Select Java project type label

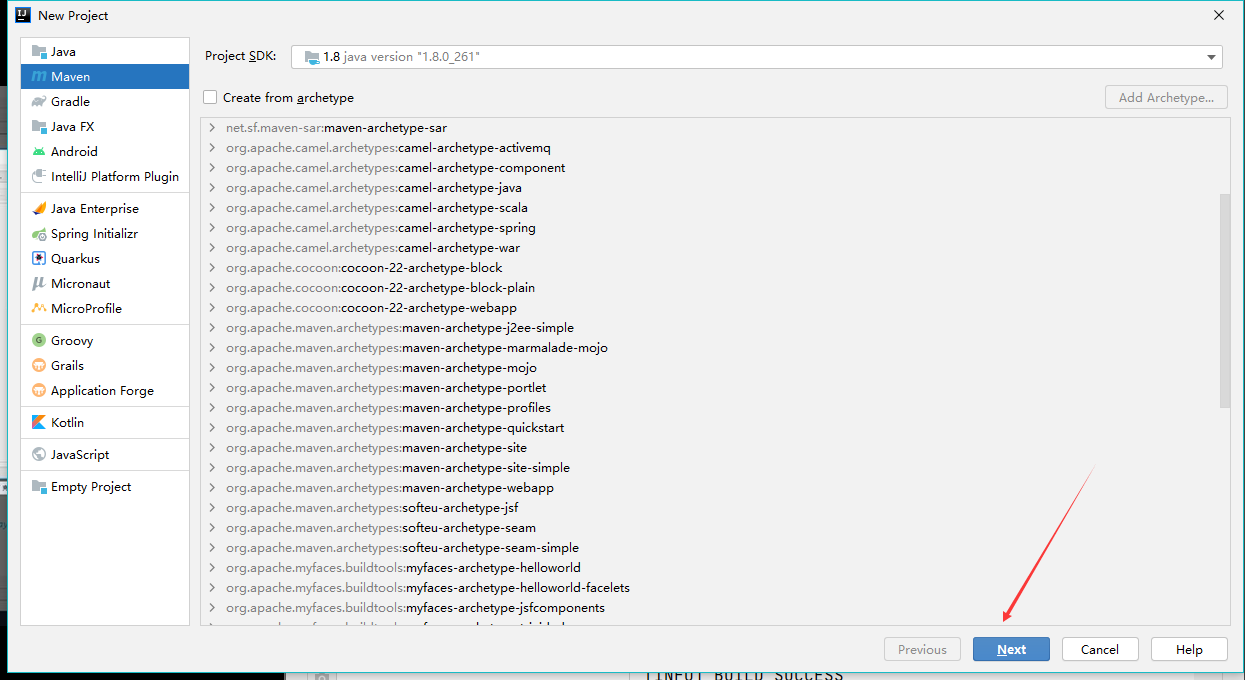[x=63, y=51]
